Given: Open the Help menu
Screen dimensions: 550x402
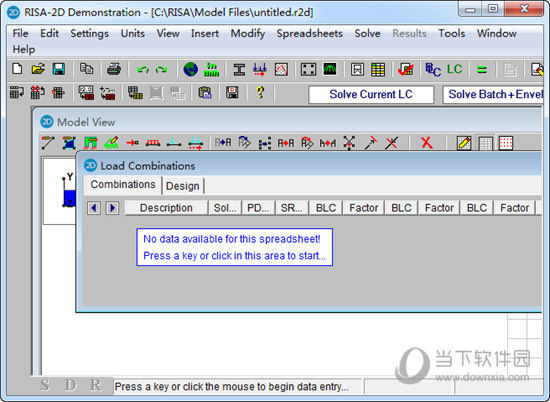Looking at the screenshot, I should coord(24,49).
